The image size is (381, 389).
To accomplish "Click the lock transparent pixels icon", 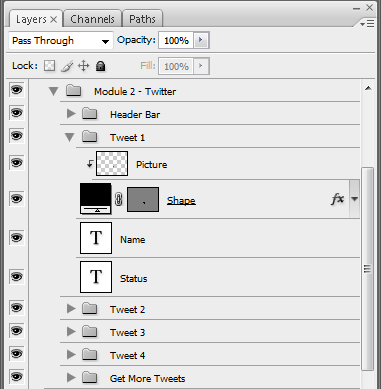I will click(x=49, y=66).
